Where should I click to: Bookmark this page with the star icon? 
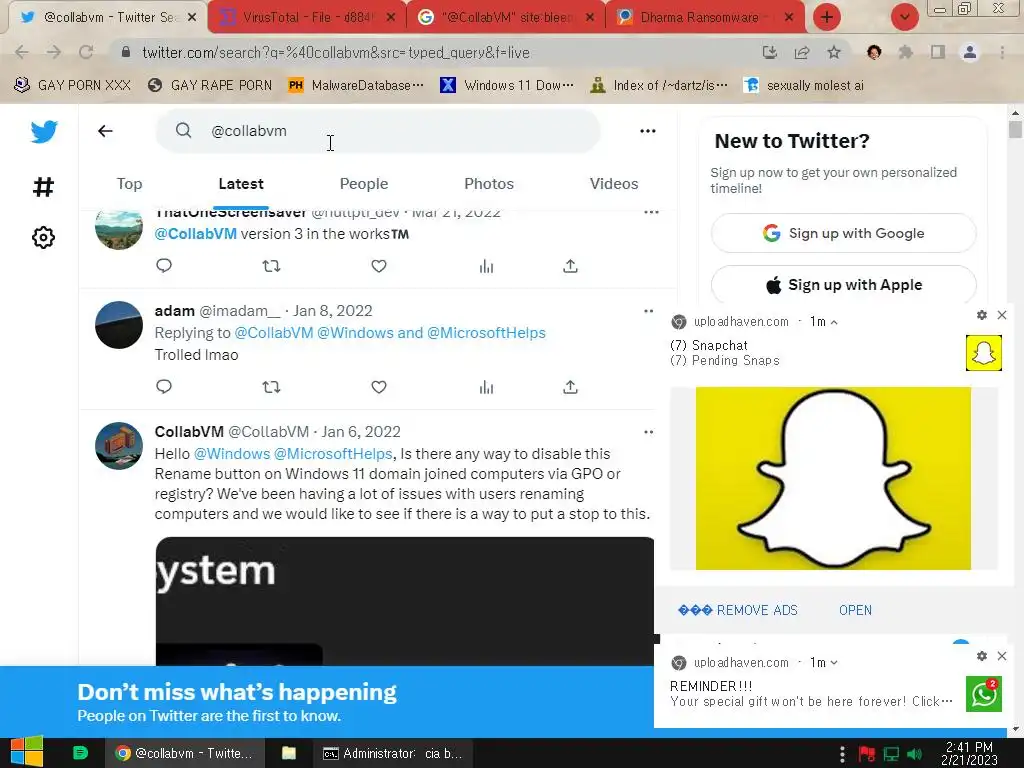(834, 52)
